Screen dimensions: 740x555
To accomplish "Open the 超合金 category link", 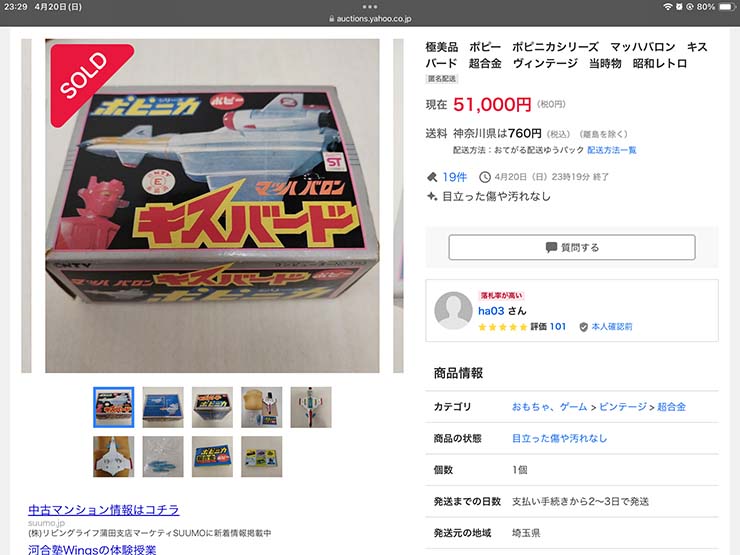I will 671,407.
